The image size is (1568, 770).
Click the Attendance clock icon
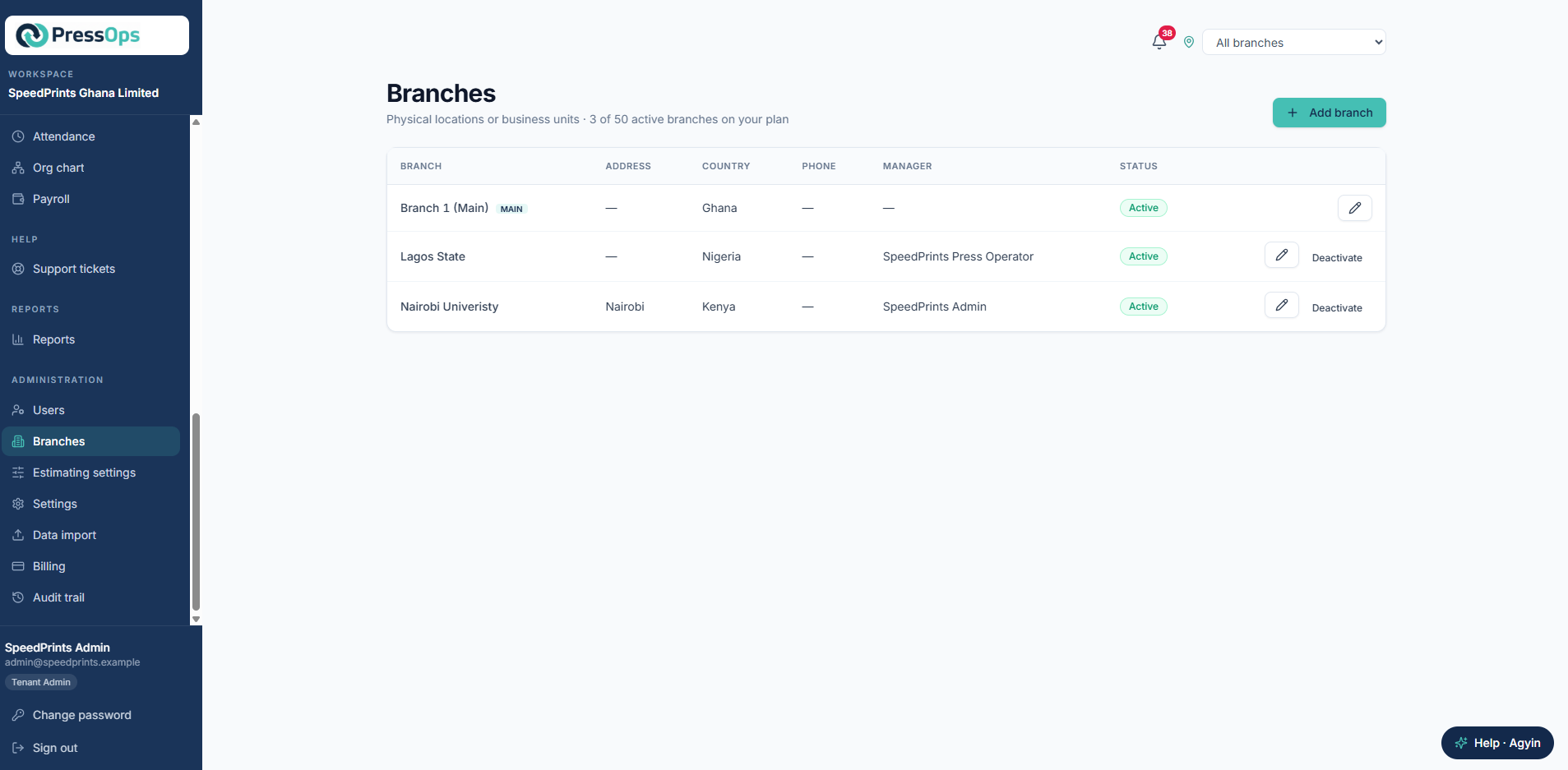click(18, 136)
